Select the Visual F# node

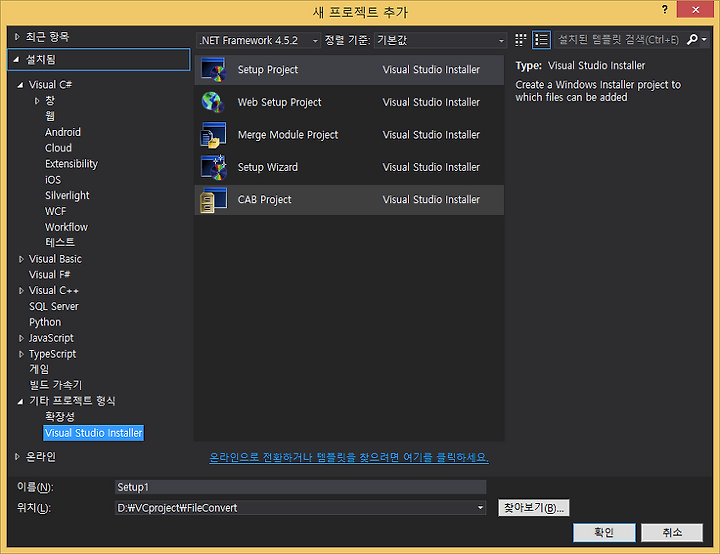click(x=50, y=275)
